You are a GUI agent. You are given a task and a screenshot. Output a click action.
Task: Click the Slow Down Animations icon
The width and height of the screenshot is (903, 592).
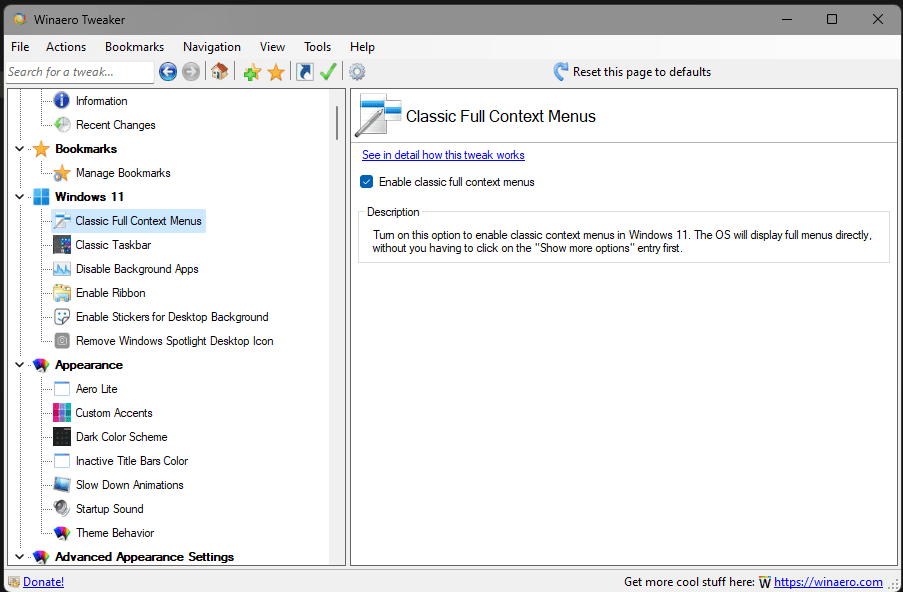[62, 485]
